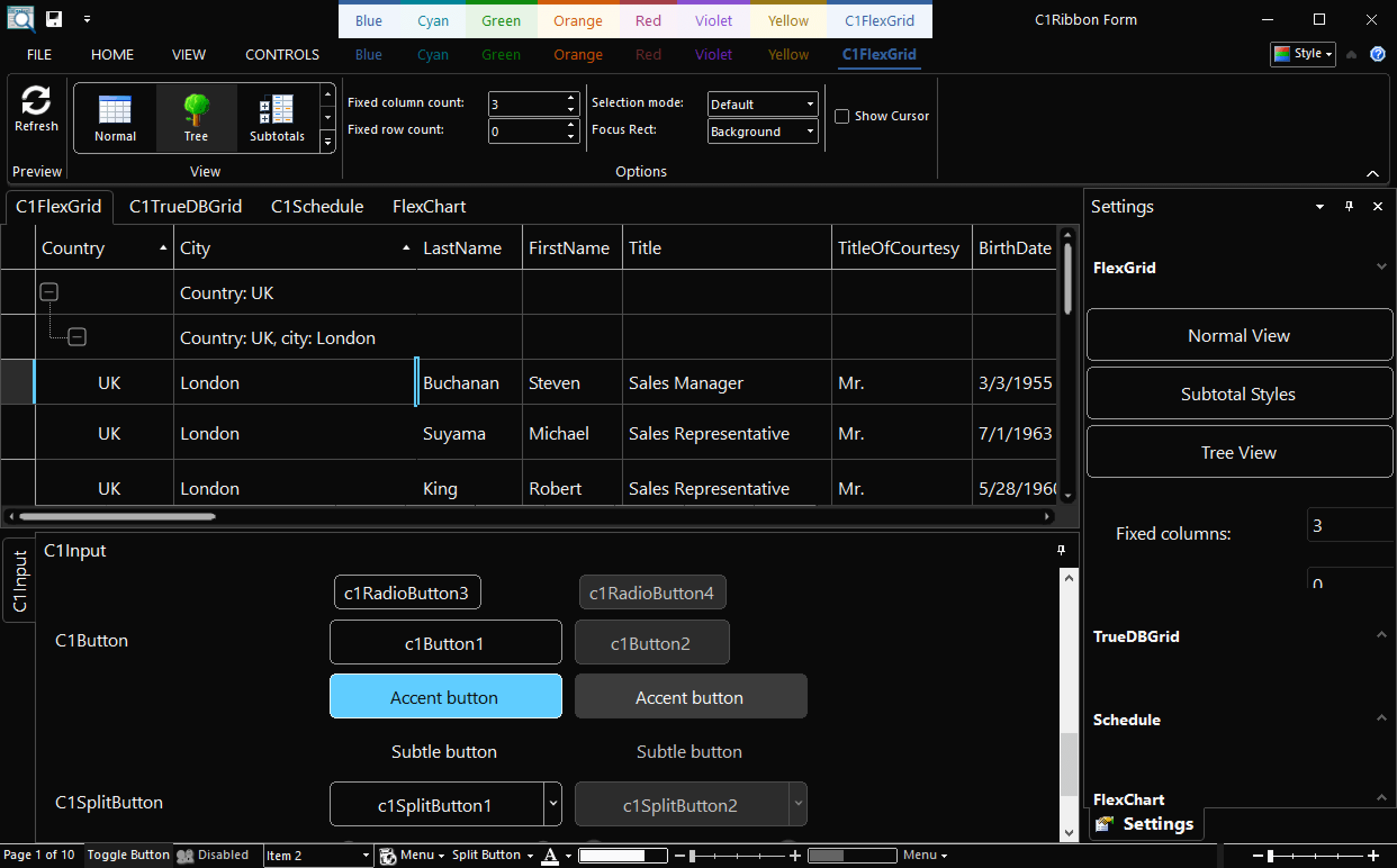Click the Tree View button in Settings
This screenshot has width=1397, height=868.
[x=1239, y=453]
